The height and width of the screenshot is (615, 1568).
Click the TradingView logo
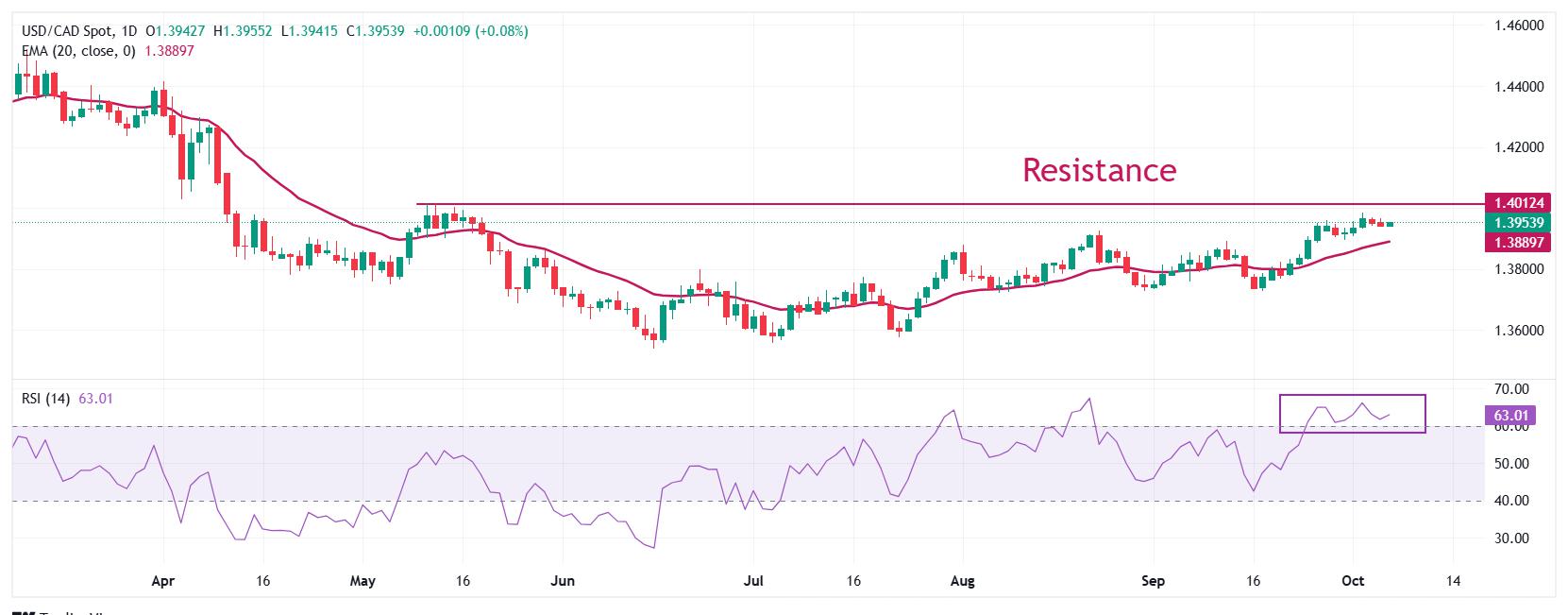(x=57, y=611)
